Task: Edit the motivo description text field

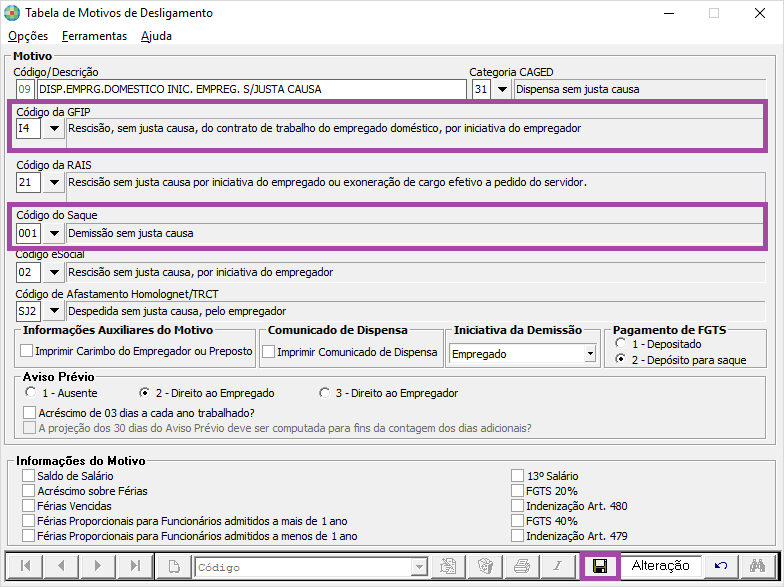Action: [x=251, y=89]
